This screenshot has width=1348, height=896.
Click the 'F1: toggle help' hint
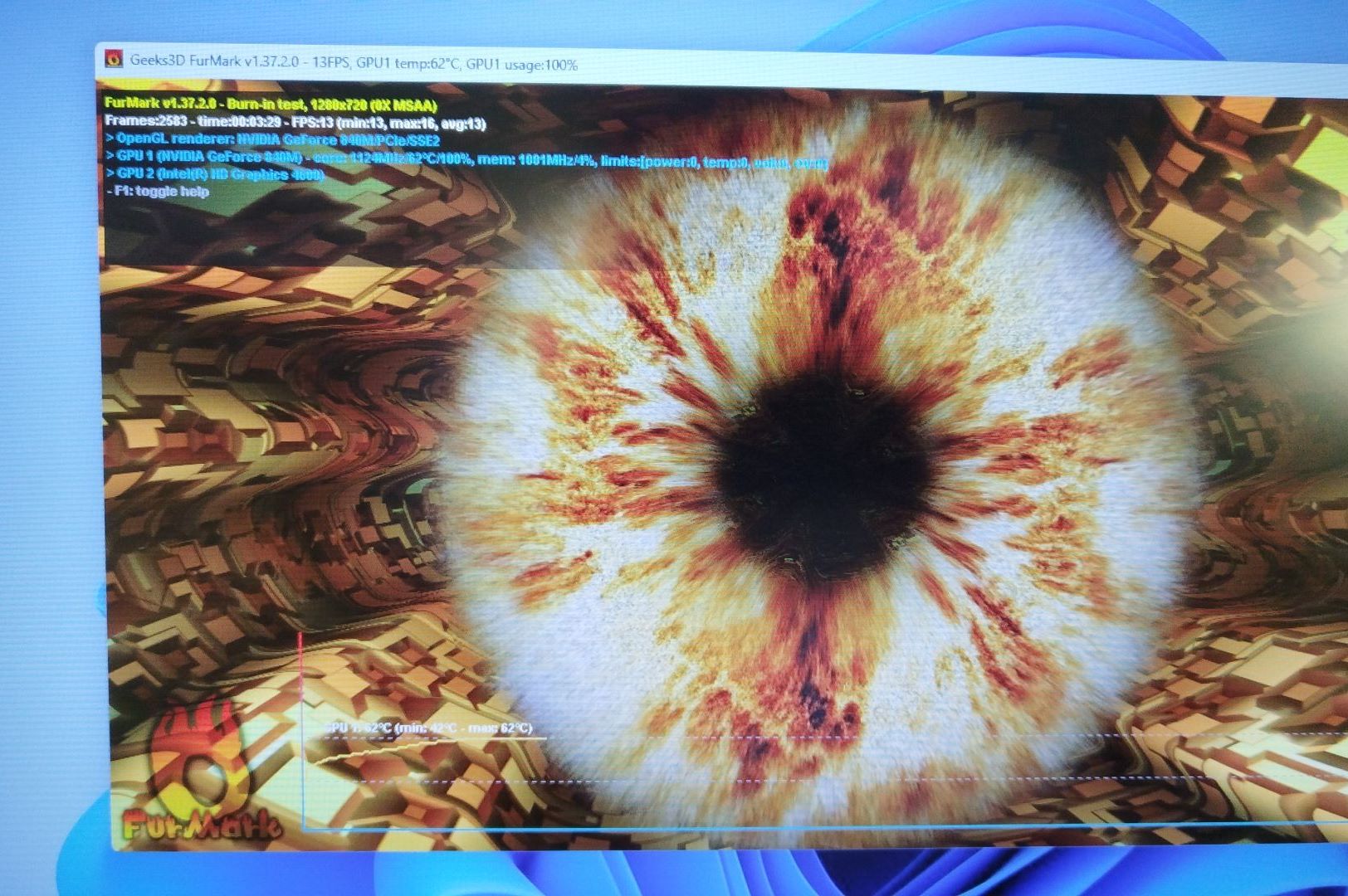pos(158,191)
